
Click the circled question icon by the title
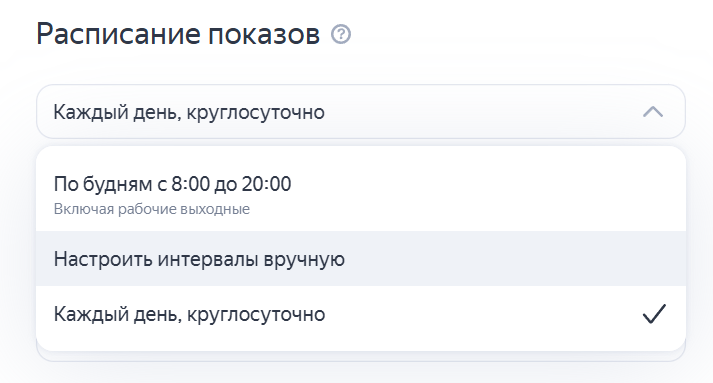(x=341, y=35)
